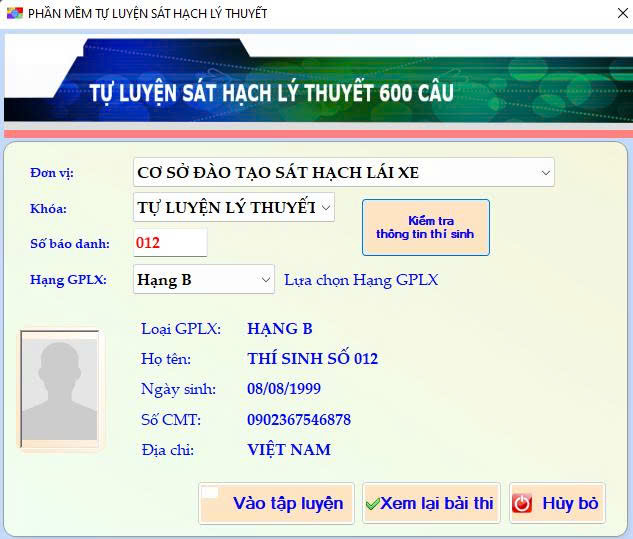The width and height of the screenshot is (633, 539).
Task: Click the ID number 0902367546878
Action: 299,419
